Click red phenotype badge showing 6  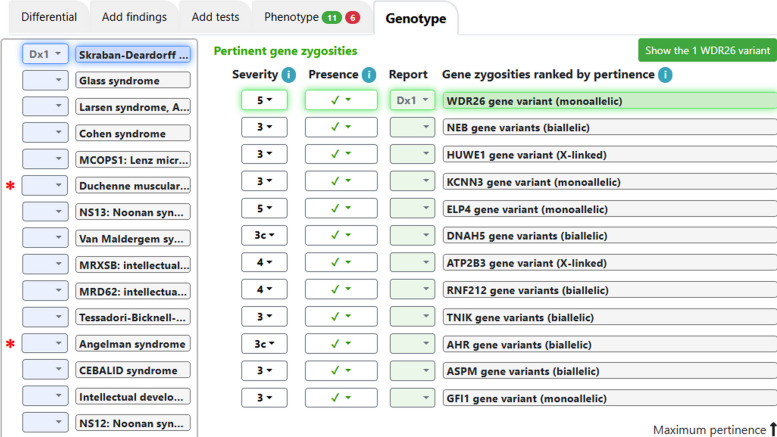(352, 18)
